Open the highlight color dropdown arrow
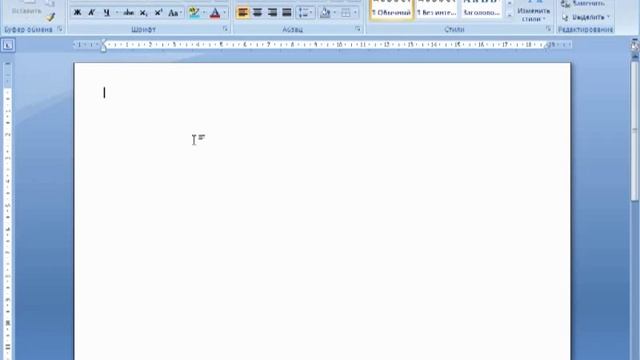This screenshot has height=360, width=640. coord(204,13)
